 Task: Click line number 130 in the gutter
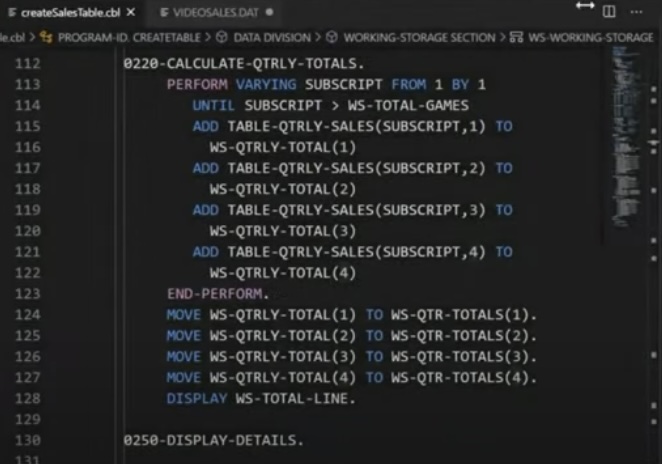pyautogui.click(x=28, y=440)
